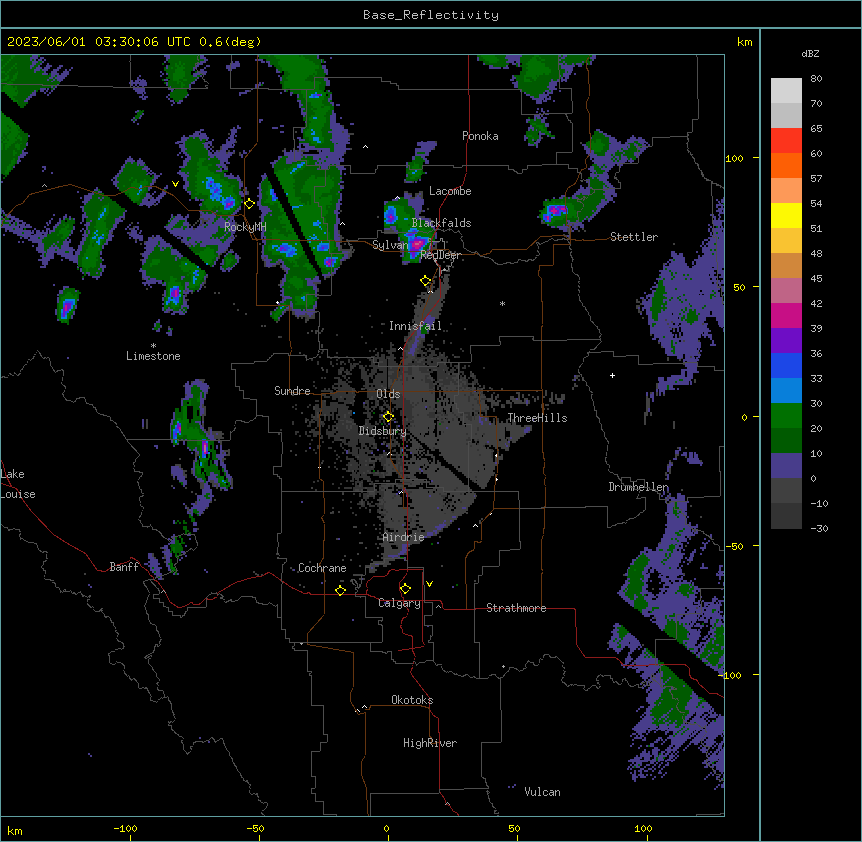Pick the darkest gray -30 to -10 swatch
Viewport: 862px width, 842px height.
pos(786,516)
